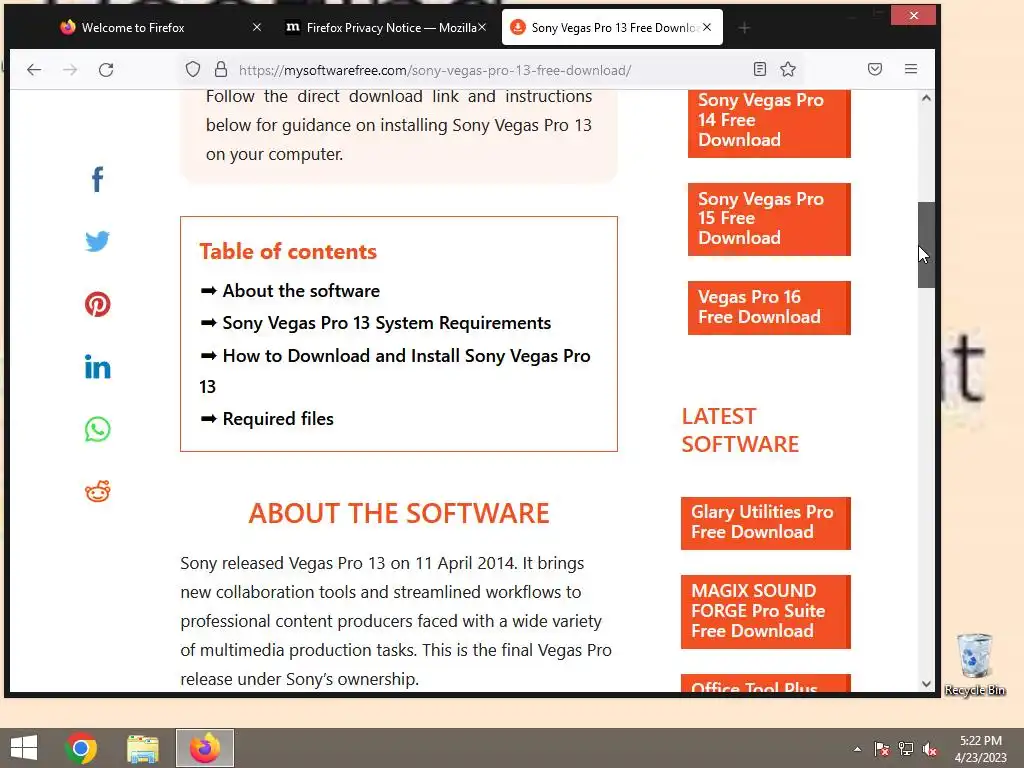Click scrollbar down arrow
1024x768 pixels.
pos(926,684)
